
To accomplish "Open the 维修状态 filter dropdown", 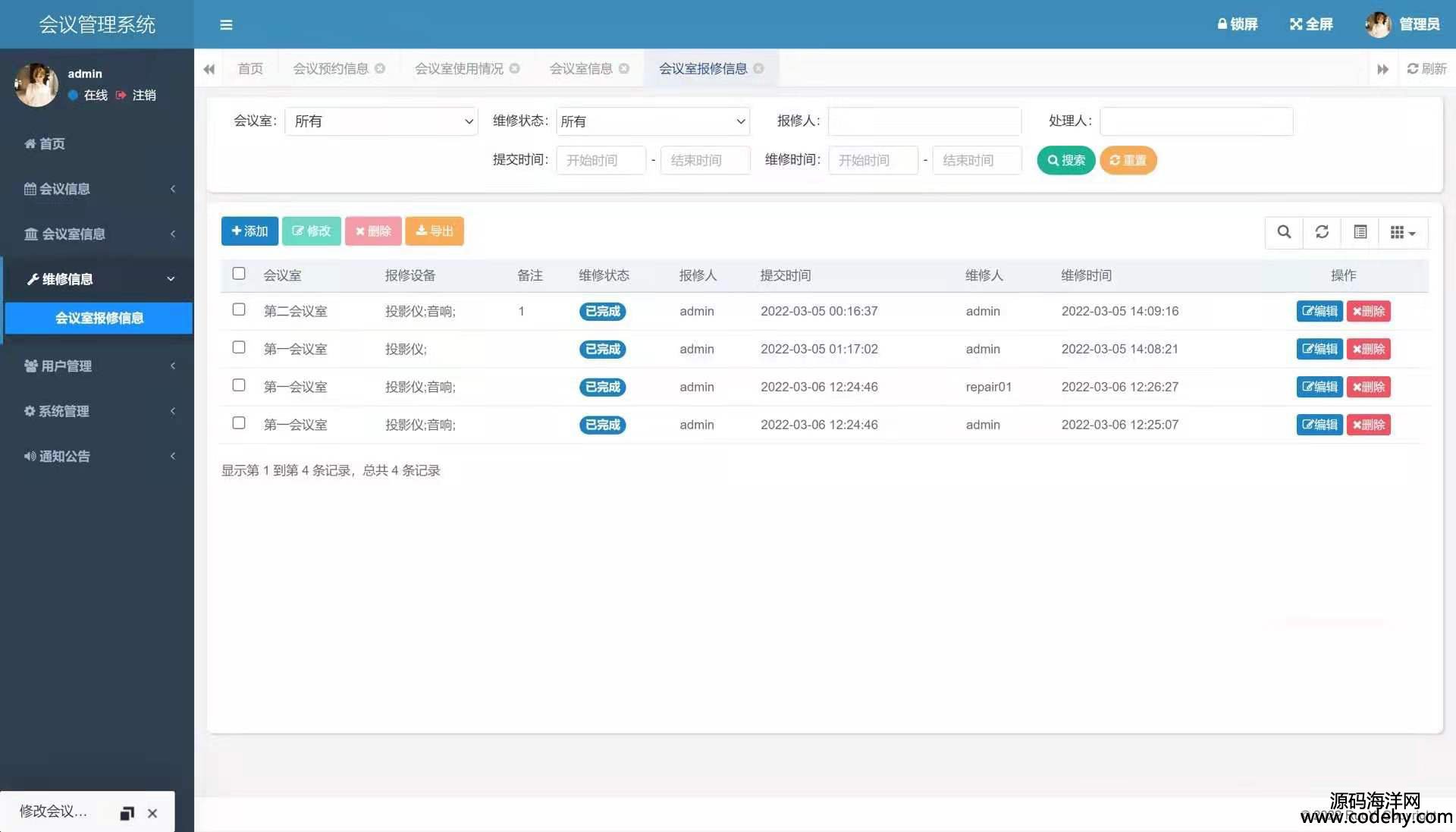I will pos(653,121).
